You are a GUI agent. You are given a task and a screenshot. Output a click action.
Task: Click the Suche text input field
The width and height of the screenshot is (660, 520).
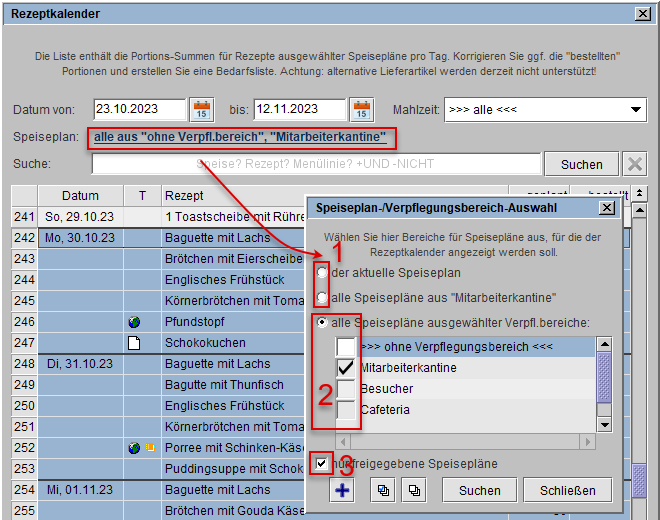pyautogui.click(x=315, y=164)
